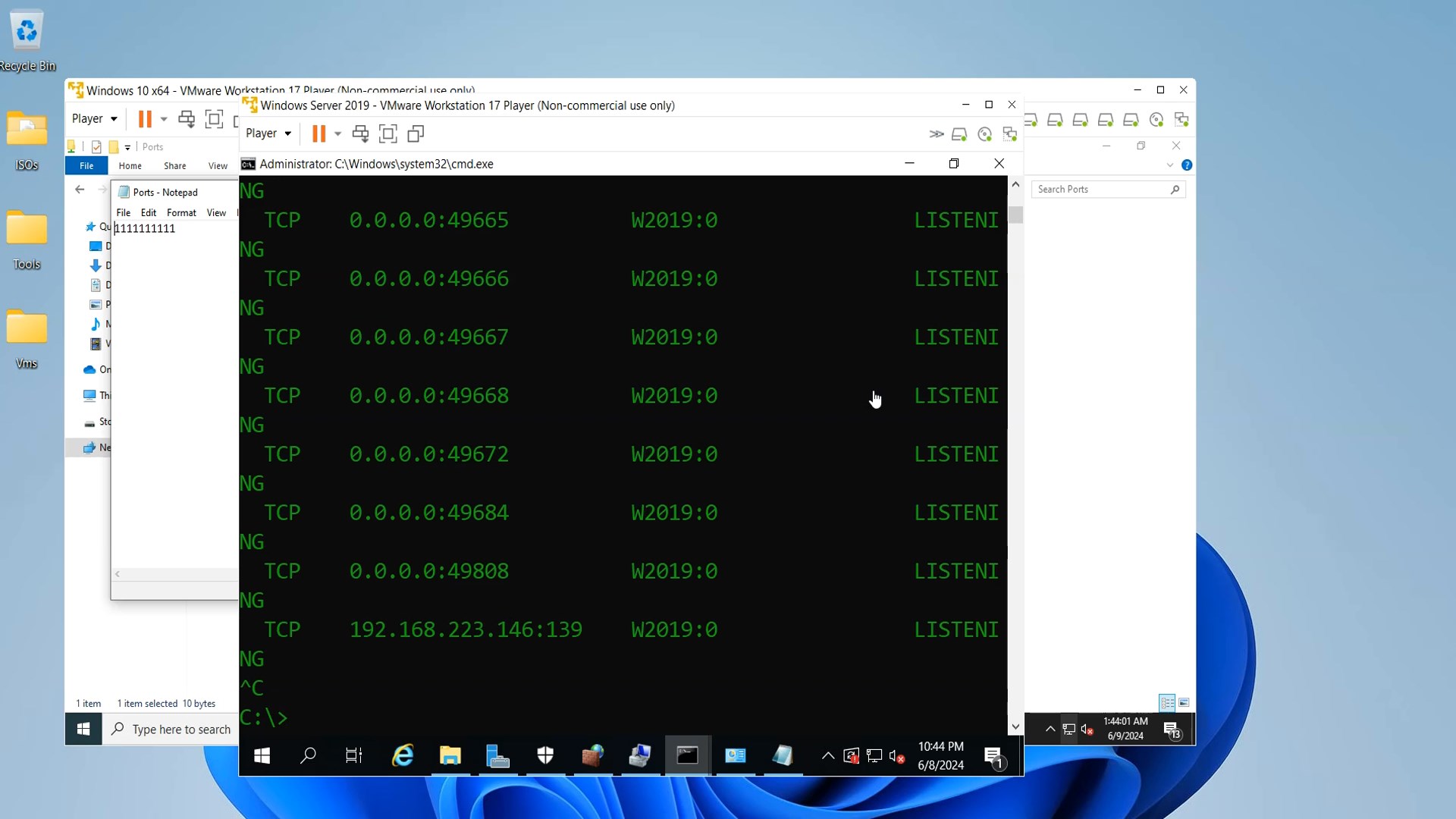Open Format menu in Notepad
Image resolution: width=1456 pixels, height=819 pixels.
[181, 213]
